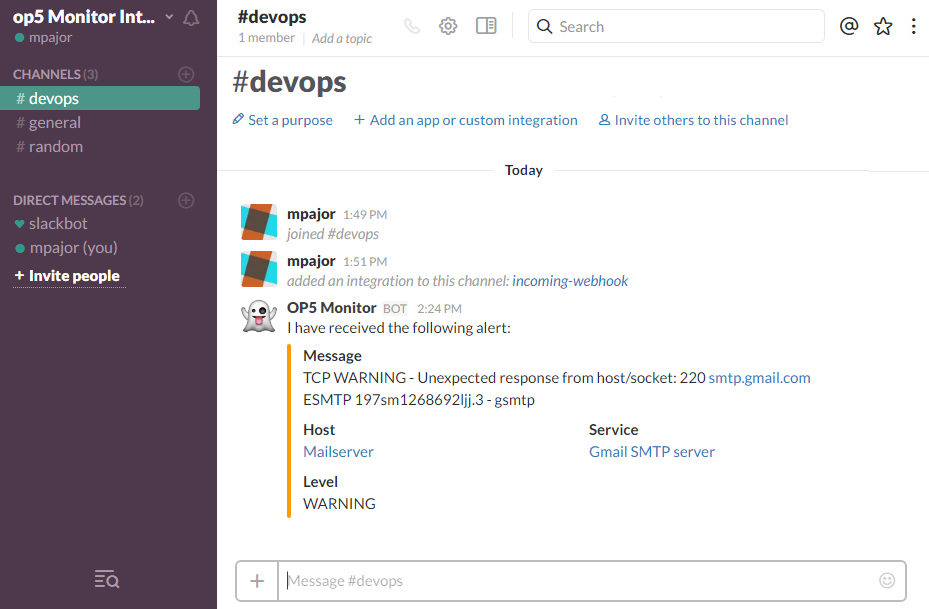Add a new channel with plus icon
Image resolution: width=929 pixels, height=609 pixels.
click(186, 74)
